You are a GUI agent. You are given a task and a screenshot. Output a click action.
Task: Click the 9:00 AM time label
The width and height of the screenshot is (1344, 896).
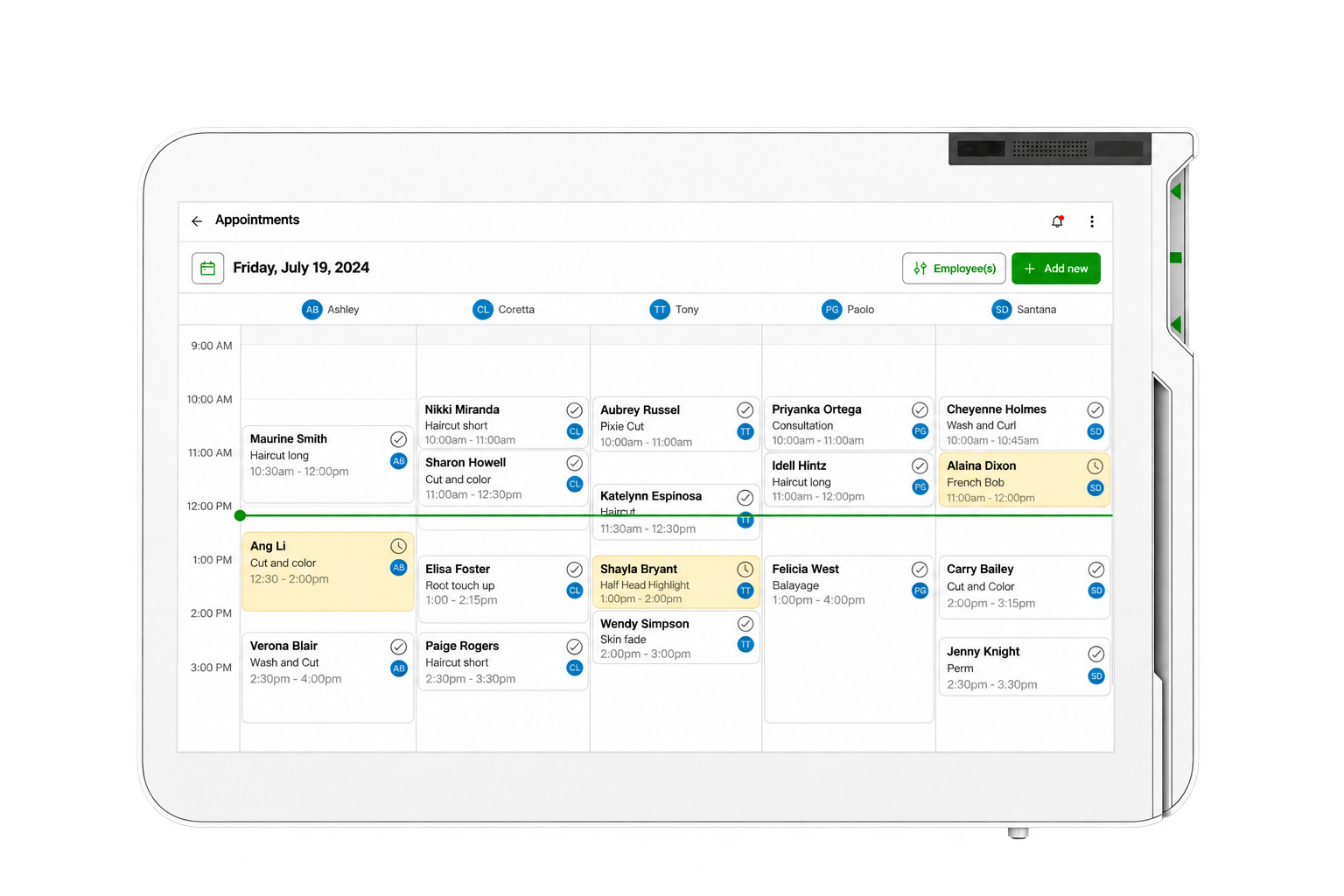pyautogui.click(x=212, y=346)
